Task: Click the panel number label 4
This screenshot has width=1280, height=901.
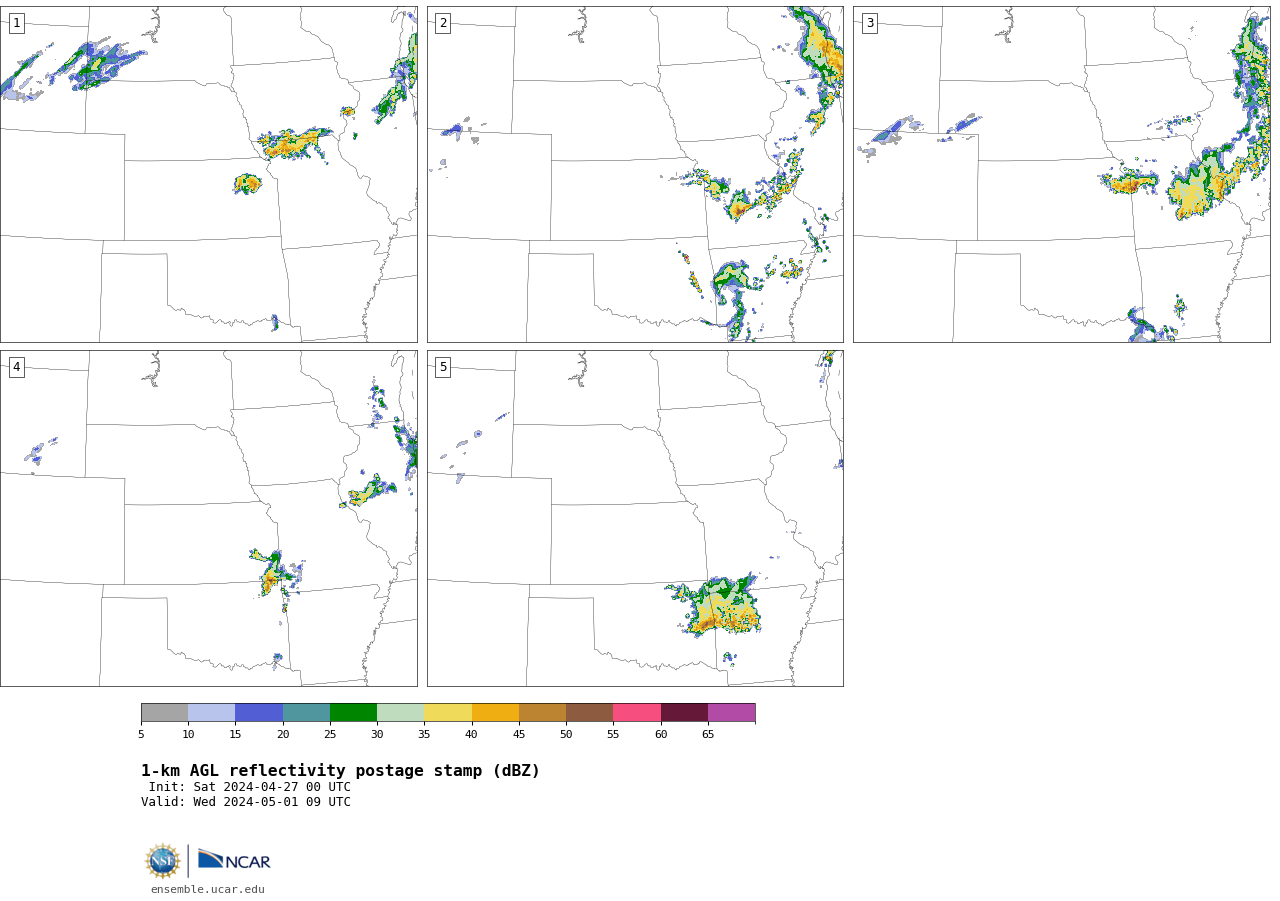Action: pyautogui.click(x=16, y=367)
